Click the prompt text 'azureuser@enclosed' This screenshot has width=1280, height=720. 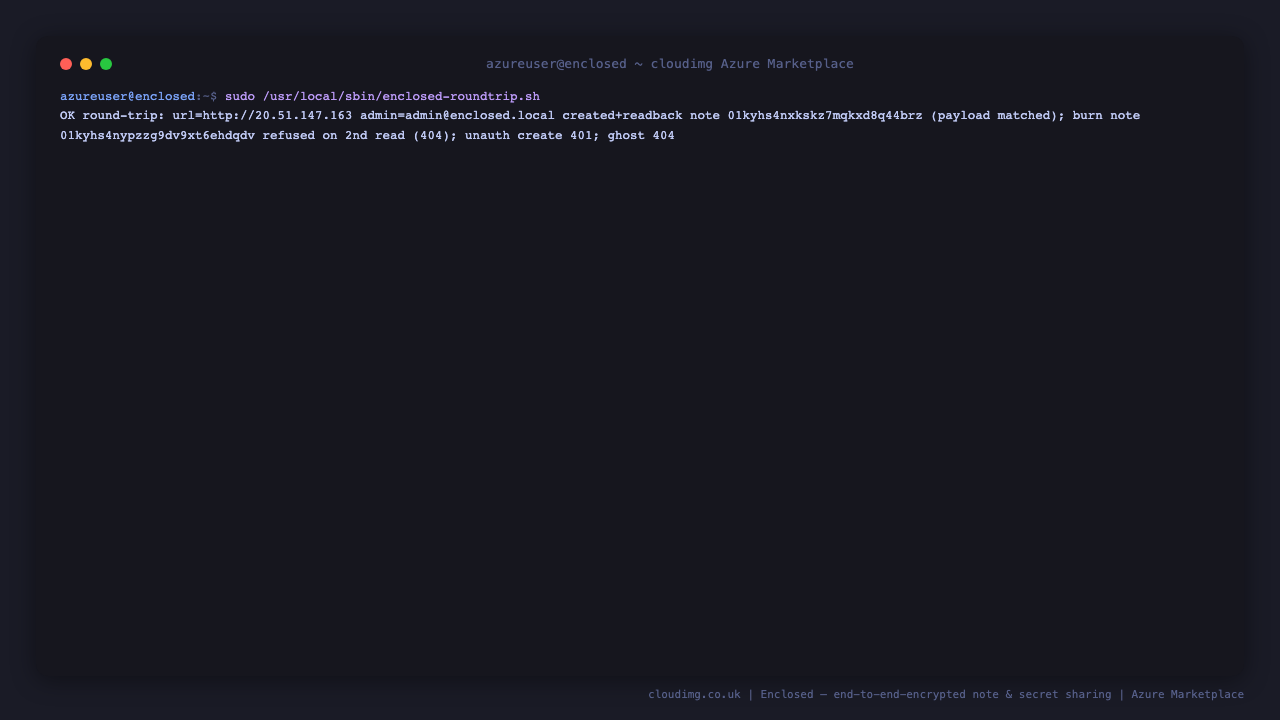(128, 97)
